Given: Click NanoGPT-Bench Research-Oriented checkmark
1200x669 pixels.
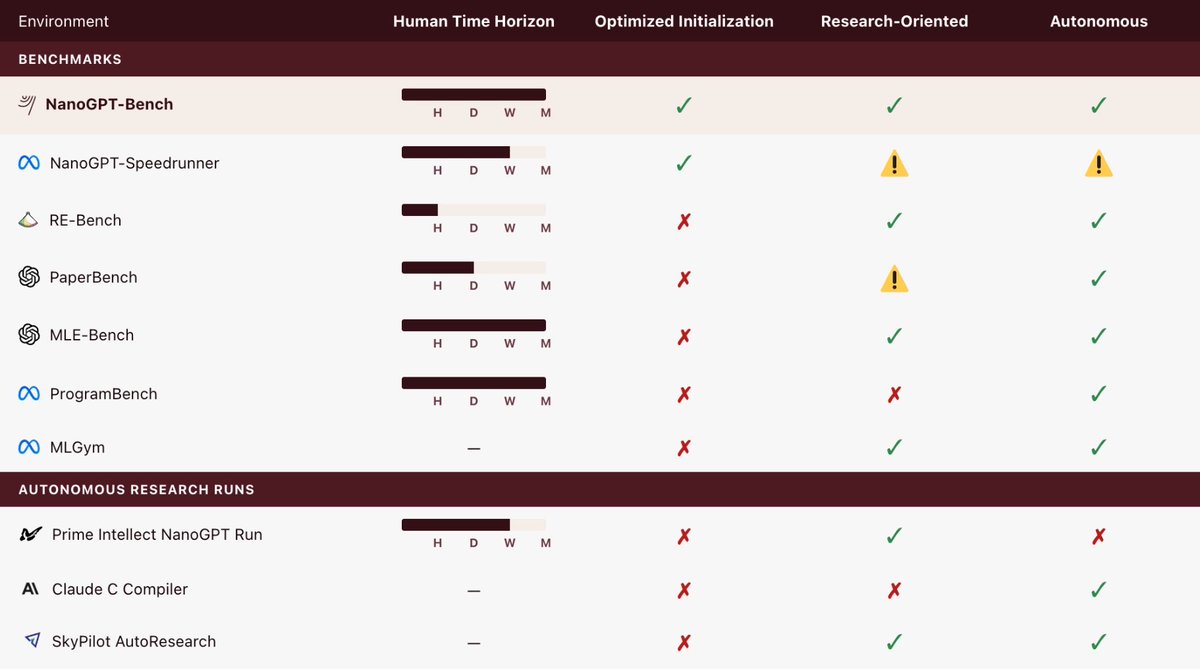Looking at the screenshot, I should coord(894,104).
